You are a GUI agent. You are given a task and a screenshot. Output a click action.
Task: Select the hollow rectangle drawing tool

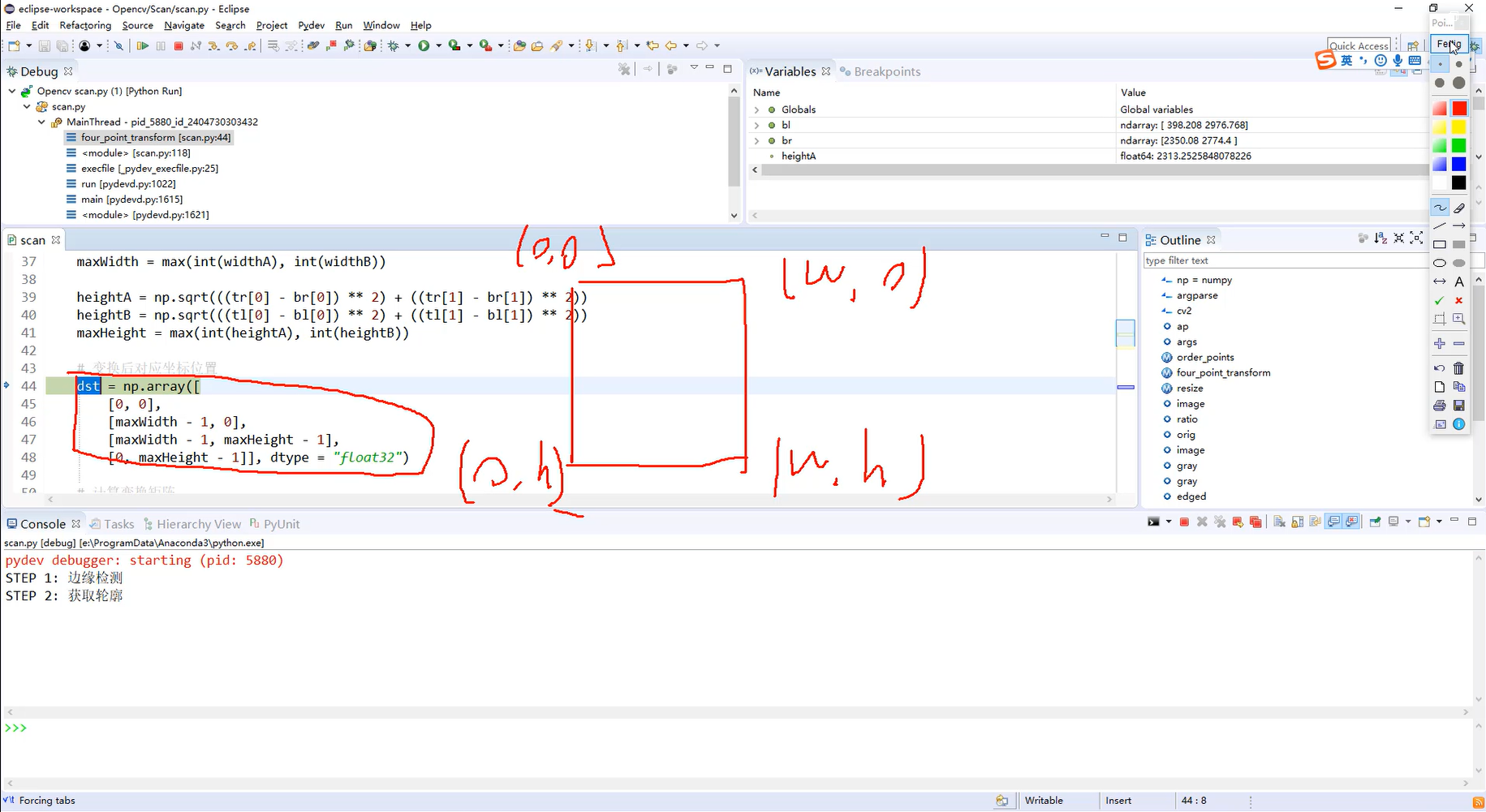[x=1440, y=244]
